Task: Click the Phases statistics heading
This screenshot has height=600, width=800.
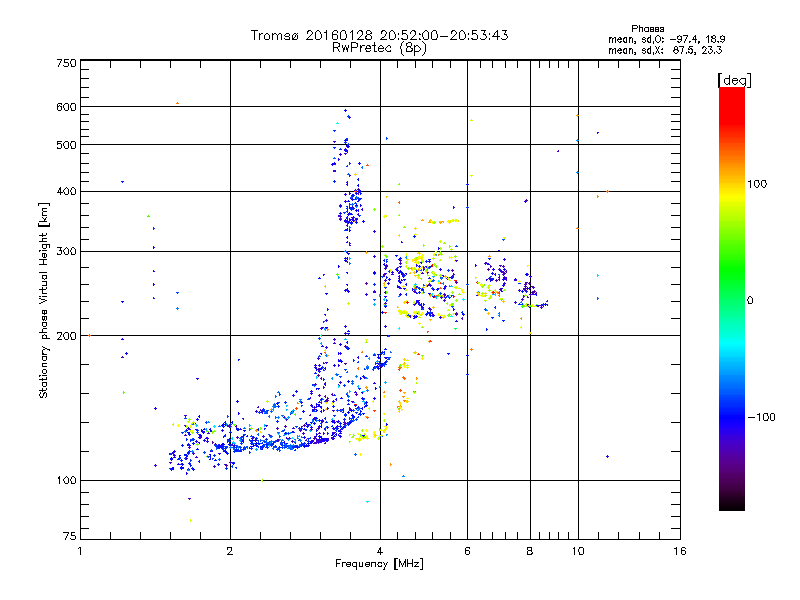Action: (654, 28)
